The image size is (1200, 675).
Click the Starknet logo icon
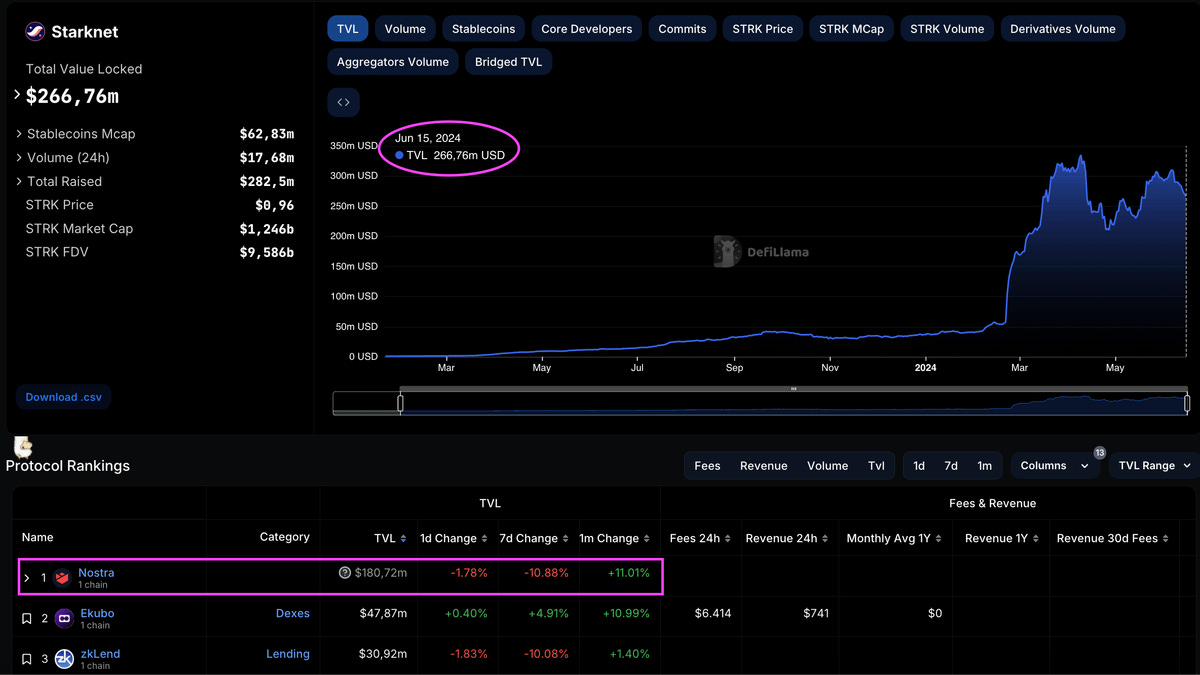click(35, 32)
